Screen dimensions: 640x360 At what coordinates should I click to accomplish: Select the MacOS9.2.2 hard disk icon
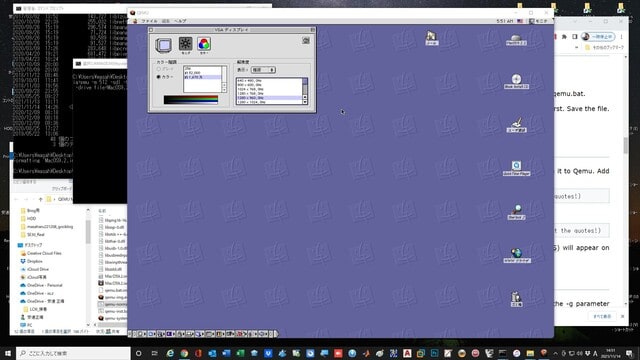[516, 40]
